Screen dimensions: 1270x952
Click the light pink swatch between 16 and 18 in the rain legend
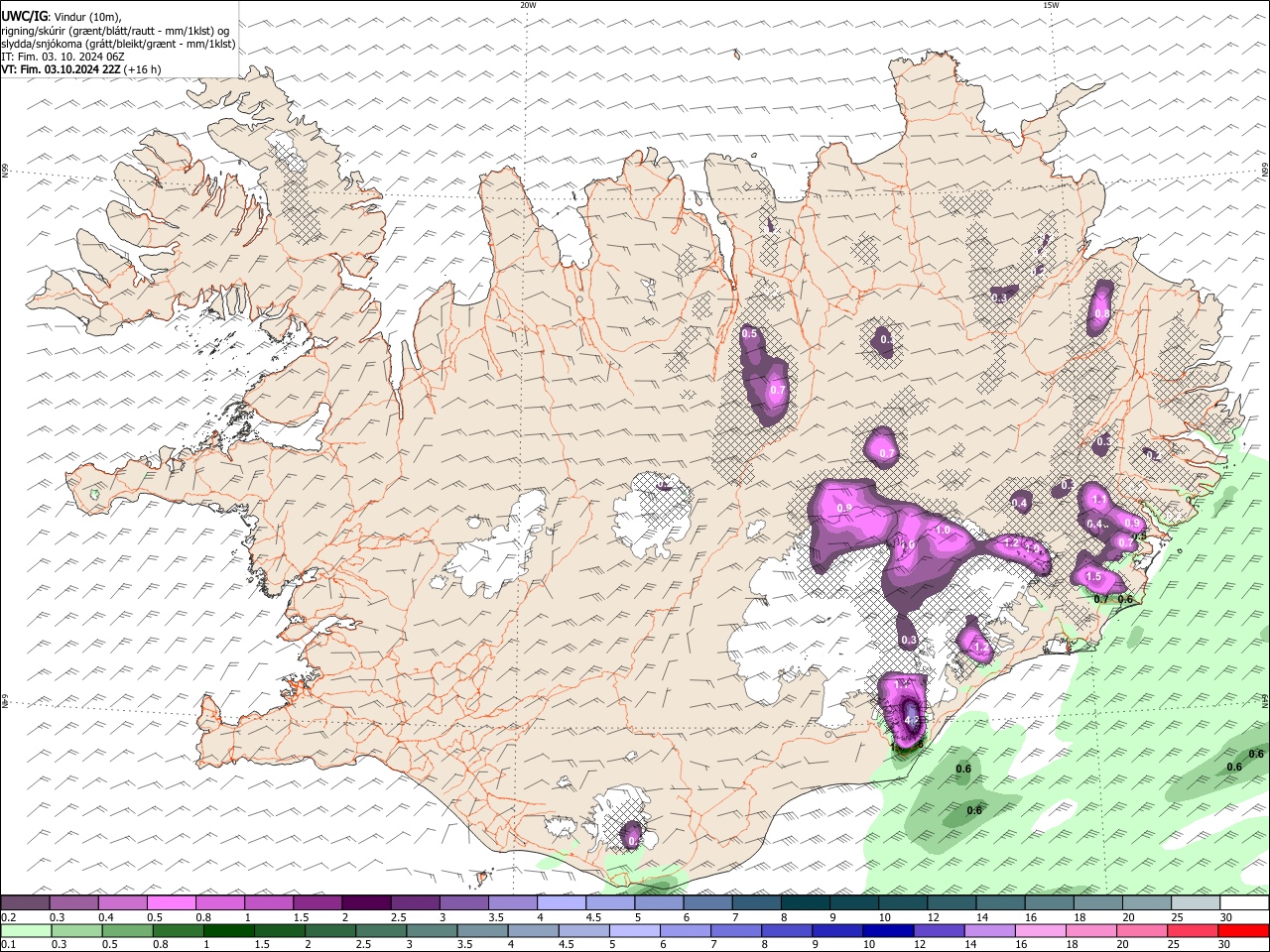[1040, 931]
